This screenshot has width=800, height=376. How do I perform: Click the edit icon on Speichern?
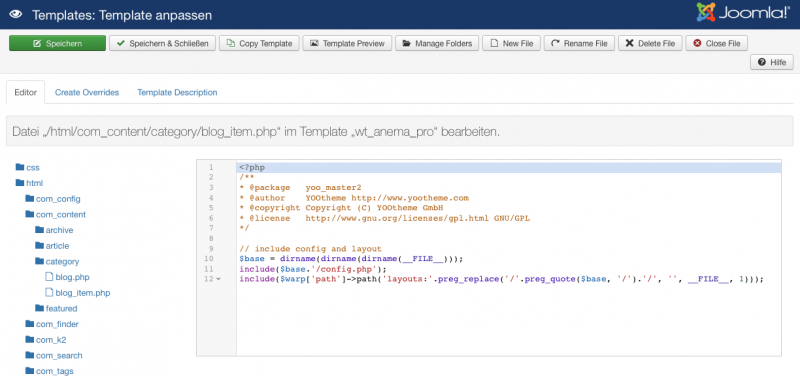(37, 43)
